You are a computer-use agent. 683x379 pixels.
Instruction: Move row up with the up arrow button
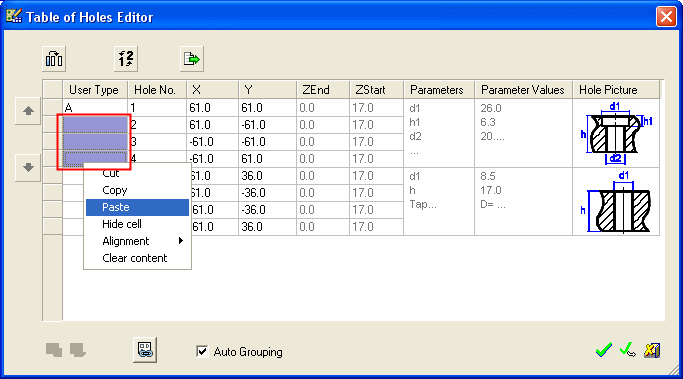[28, 111]
